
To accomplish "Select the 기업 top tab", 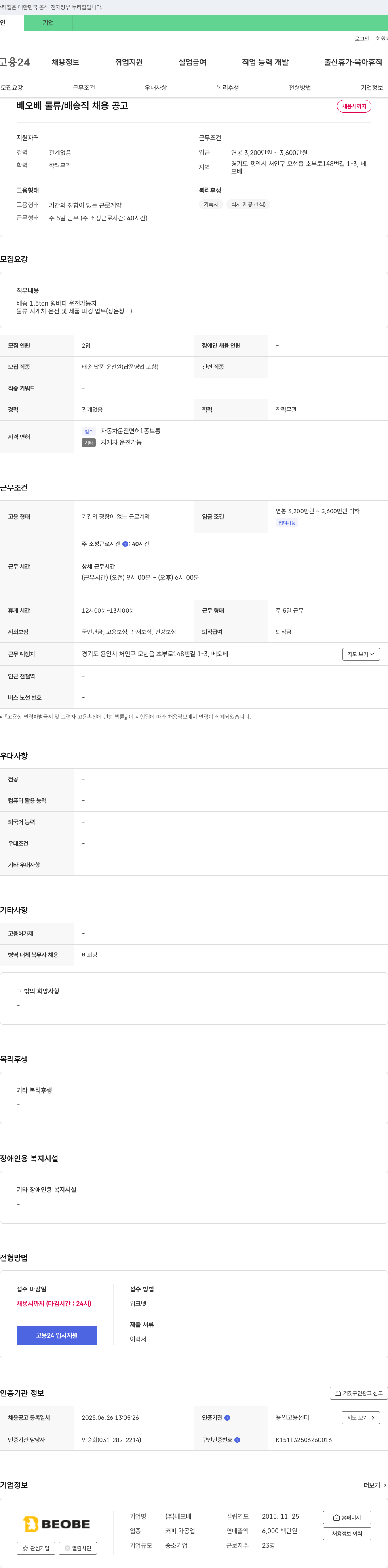I will point(48,23).
